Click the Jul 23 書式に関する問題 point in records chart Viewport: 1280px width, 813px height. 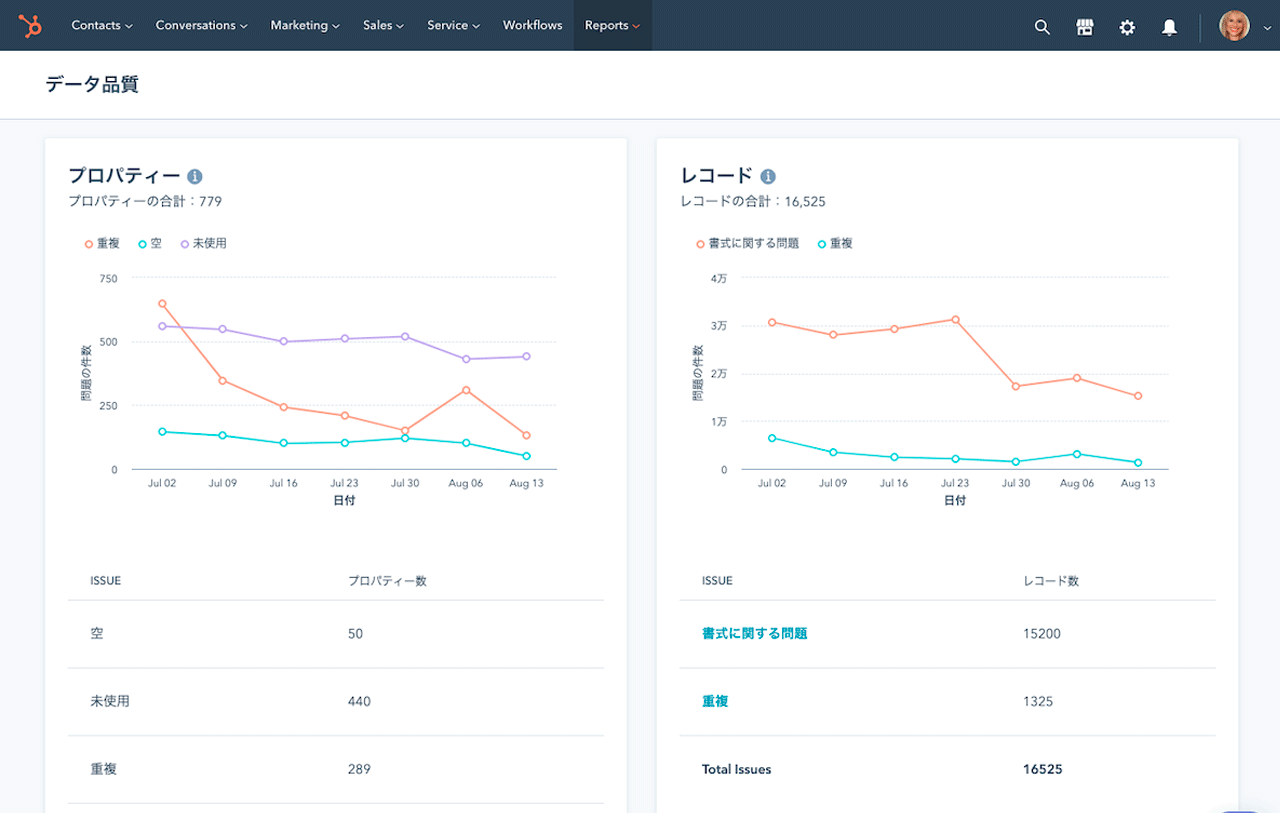coord(955,320)
